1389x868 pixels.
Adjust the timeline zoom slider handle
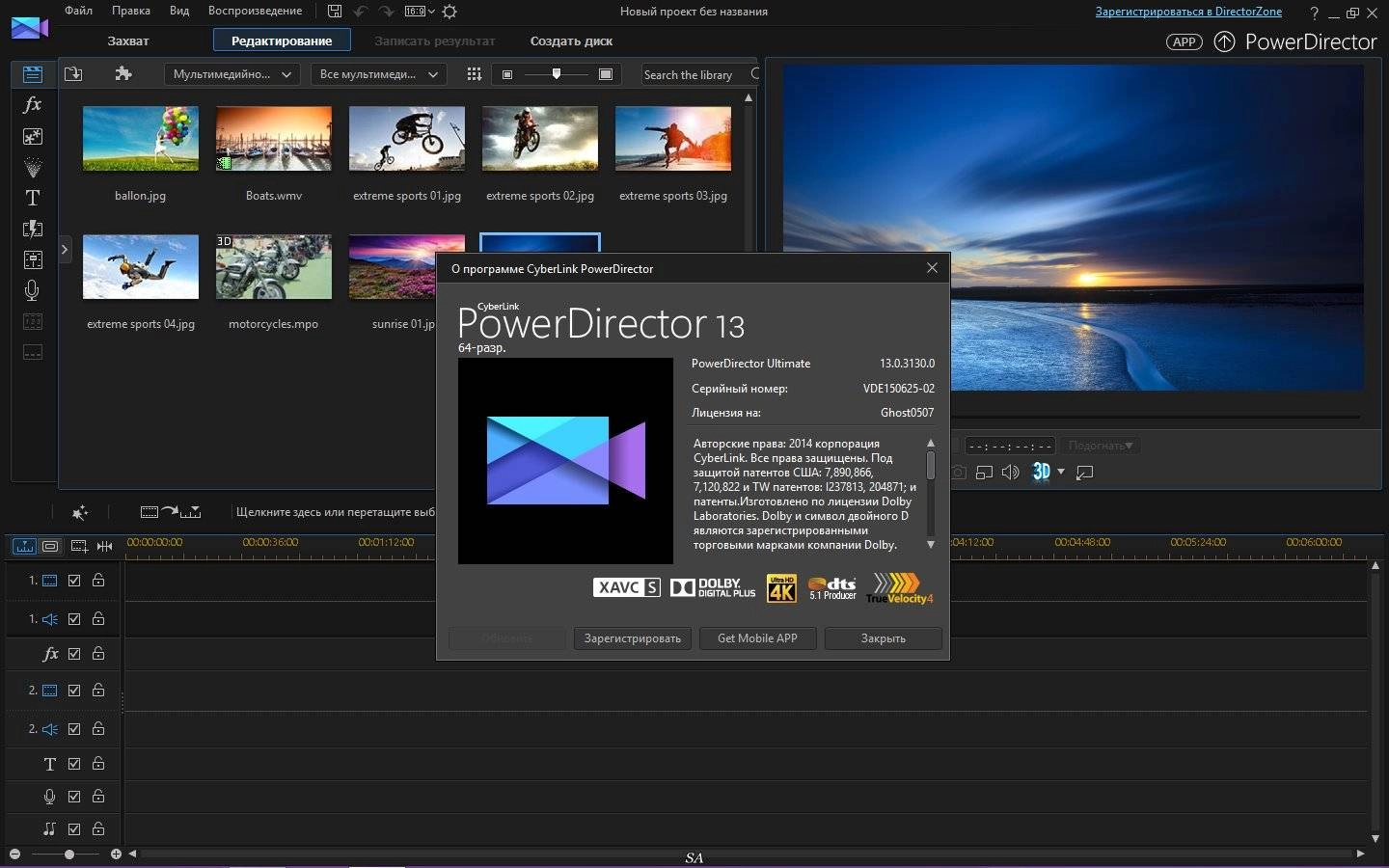[x=69, y=854]
